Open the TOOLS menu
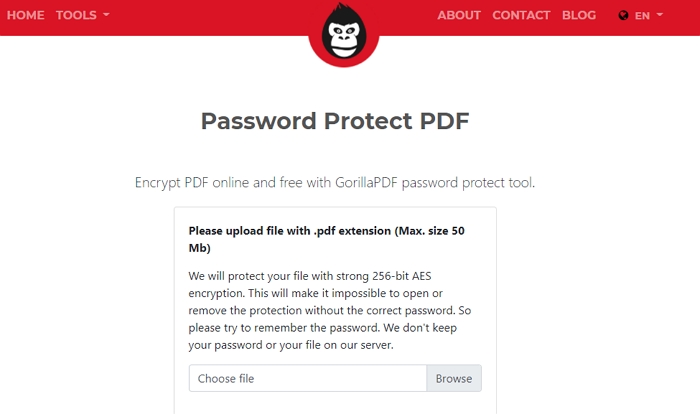The width and height of the screenshot is (700, 414). coord(76,15)
